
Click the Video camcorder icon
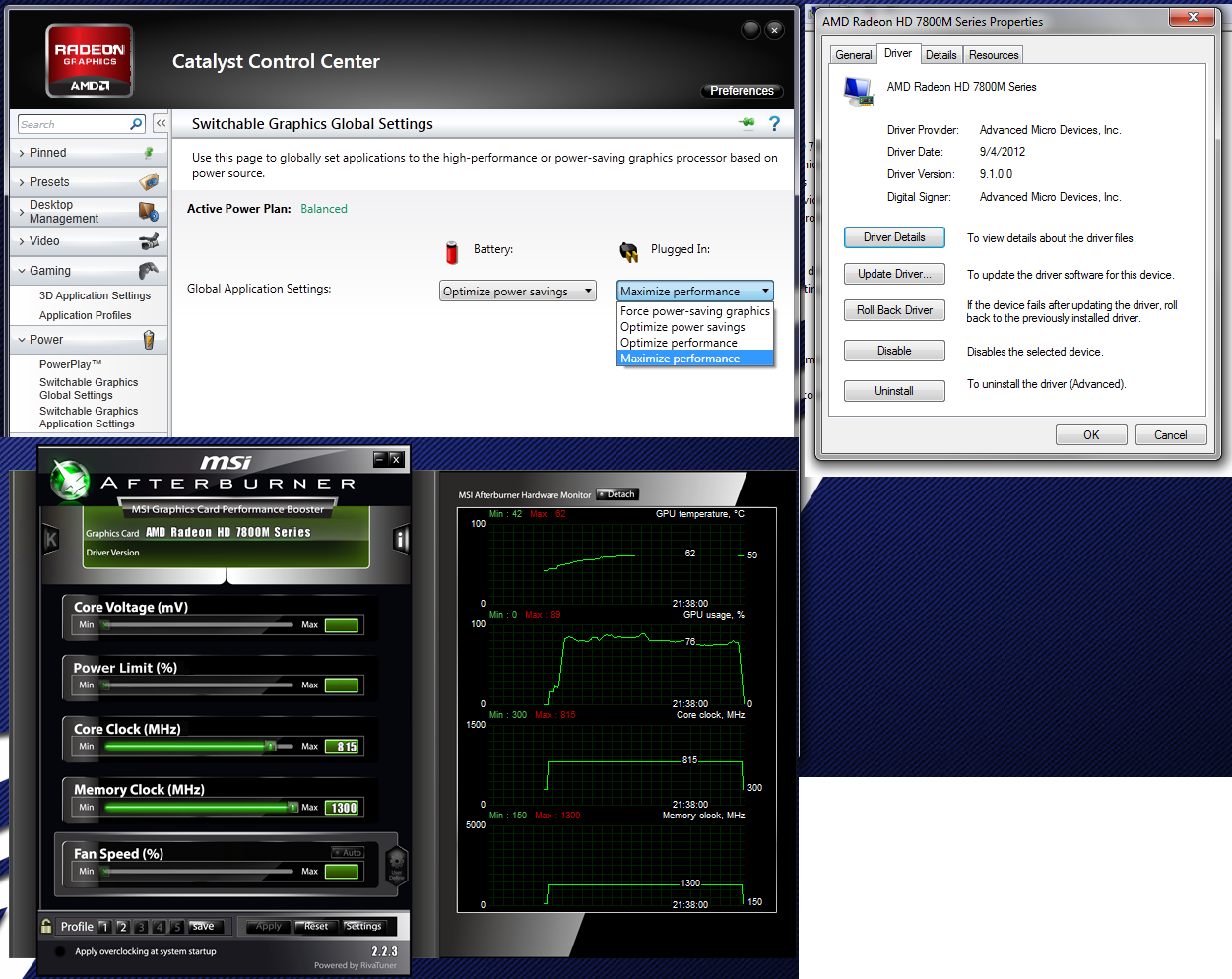(149, 241)
